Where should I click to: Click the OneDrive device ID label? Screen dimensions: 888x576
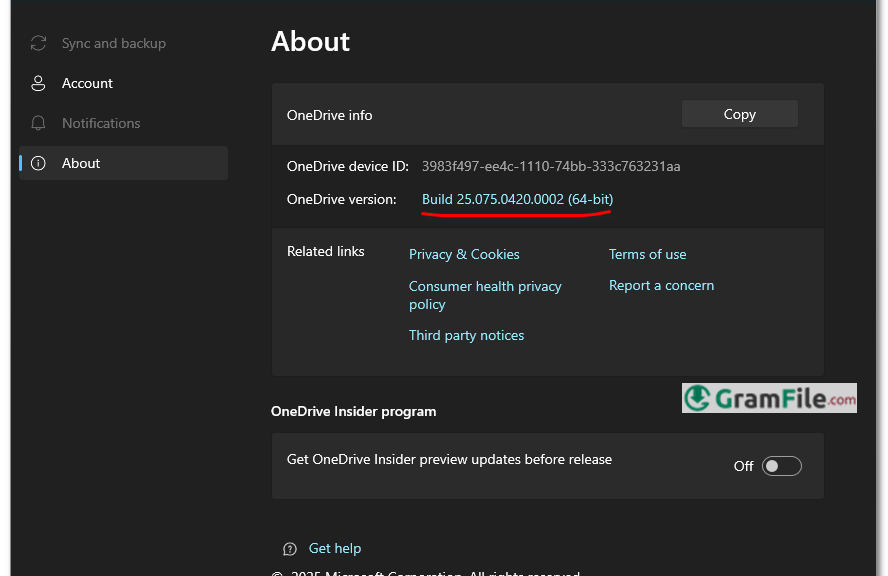pos(348,167)
